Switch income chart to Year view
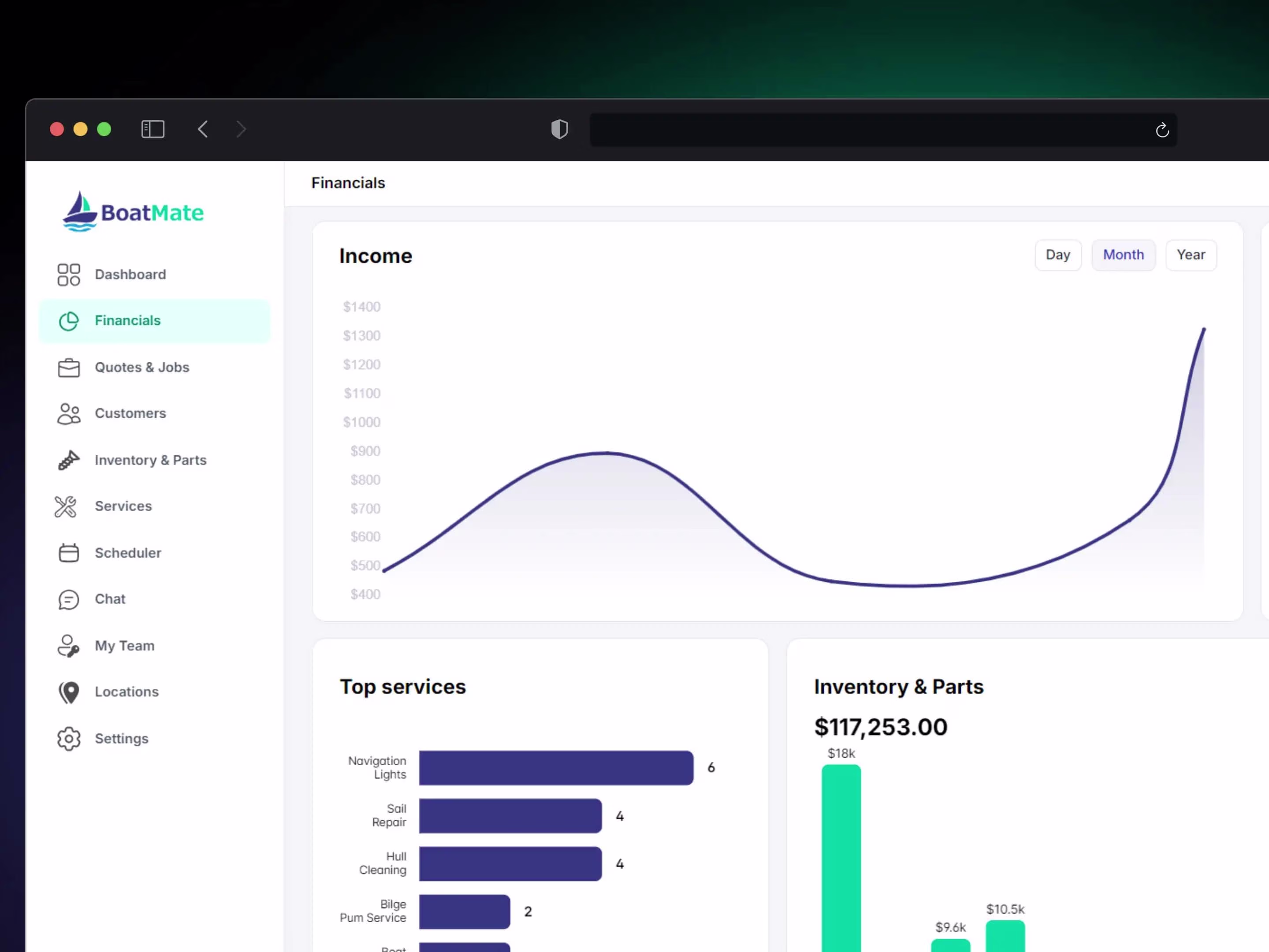The width and height of the screenshot is (1269, 952). 1191,255
